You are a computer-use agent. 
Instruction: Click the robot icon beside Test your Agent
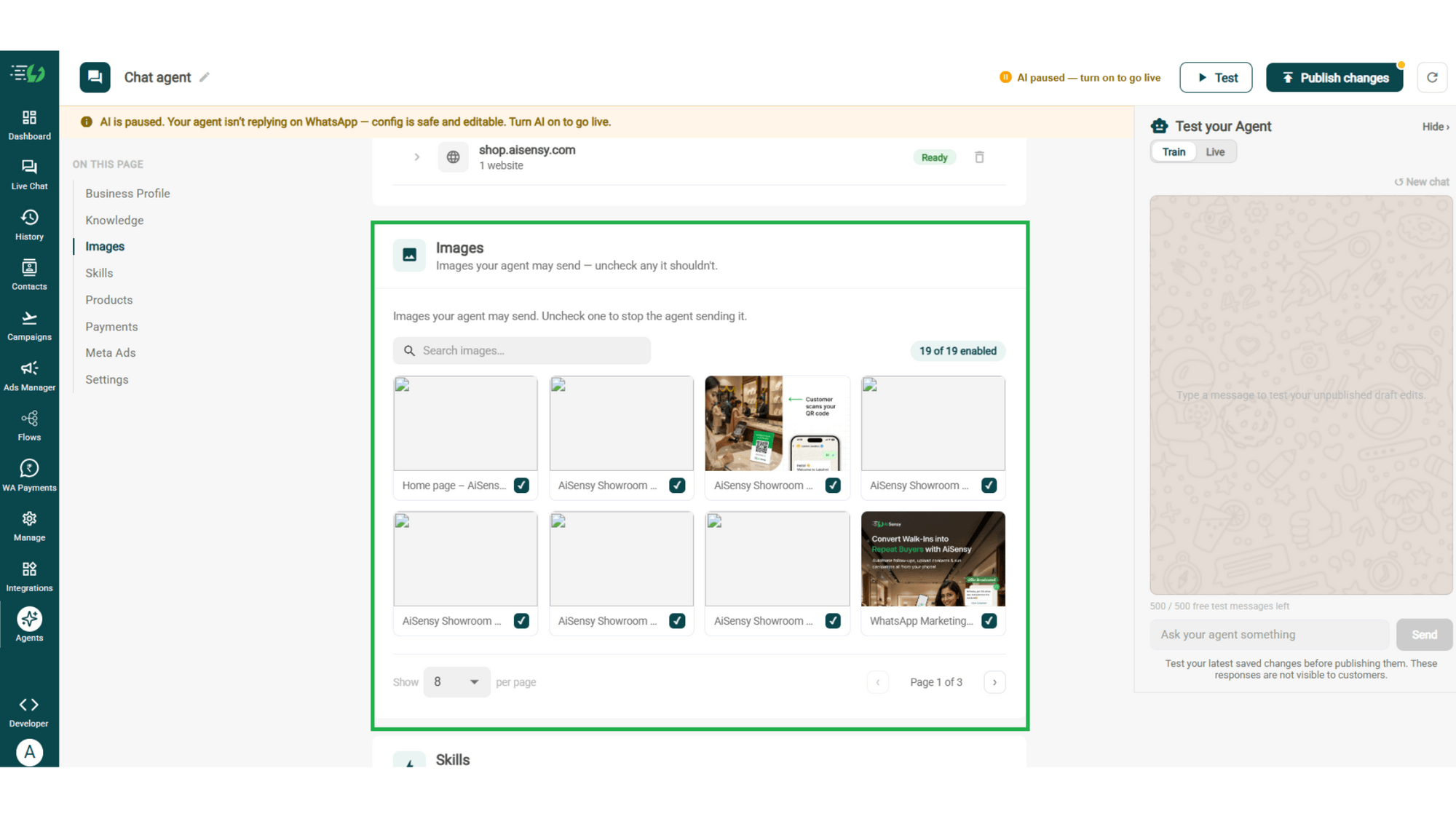[x=1159, y=126]
